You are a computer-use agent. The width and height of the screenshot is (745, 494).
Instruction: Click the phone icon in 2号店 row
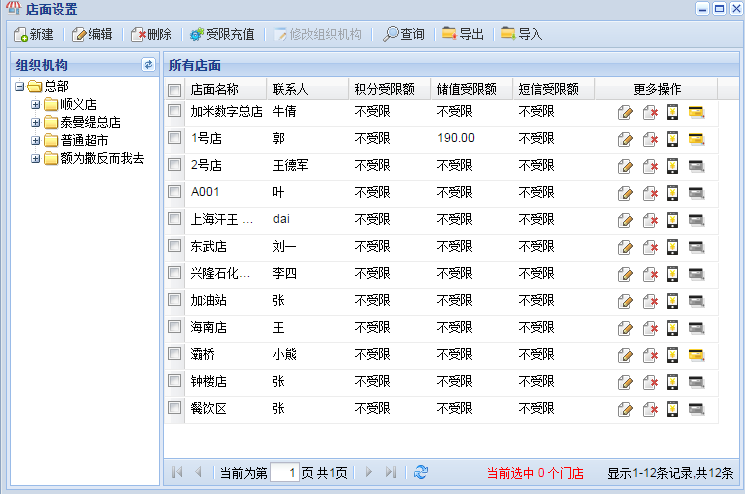point(672,167)
